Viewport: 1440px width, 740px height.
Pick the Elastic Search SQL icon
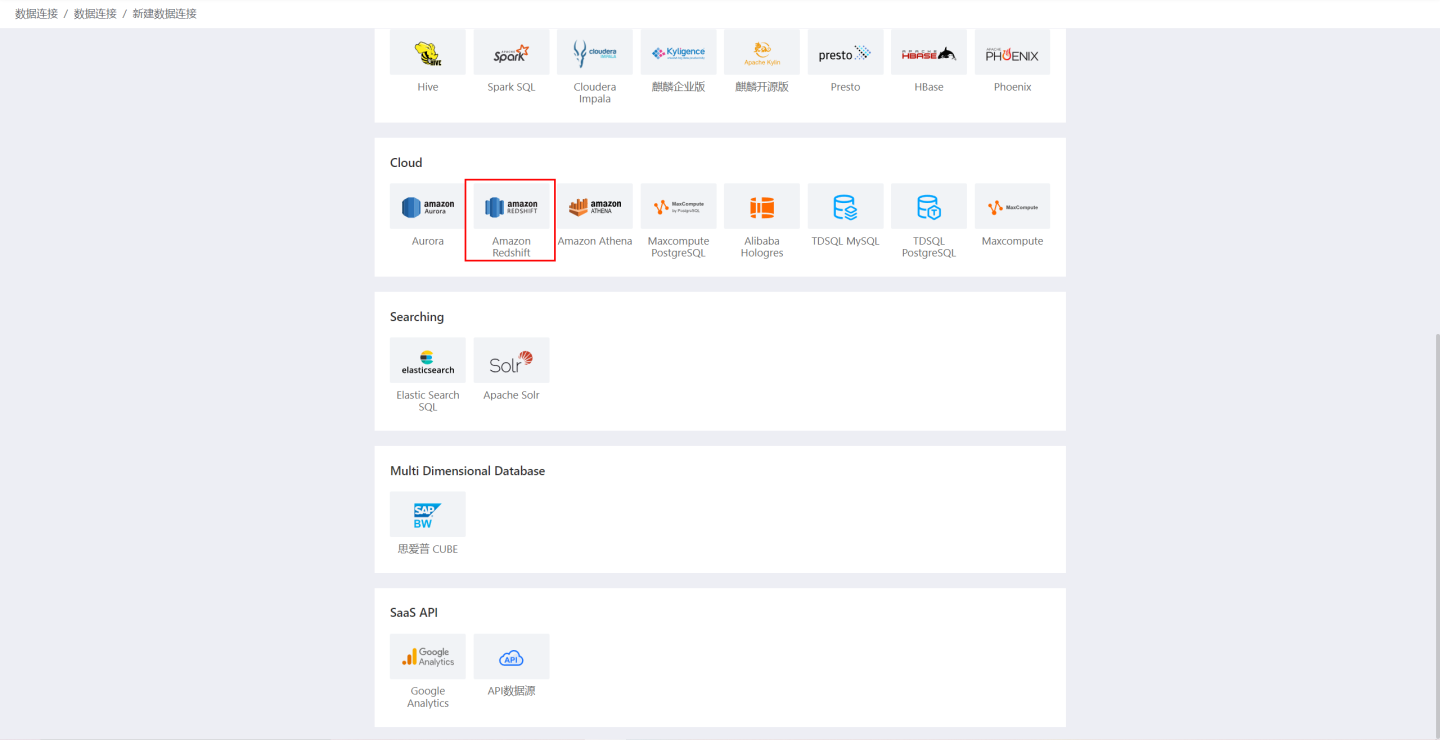(x=428, y=360)
